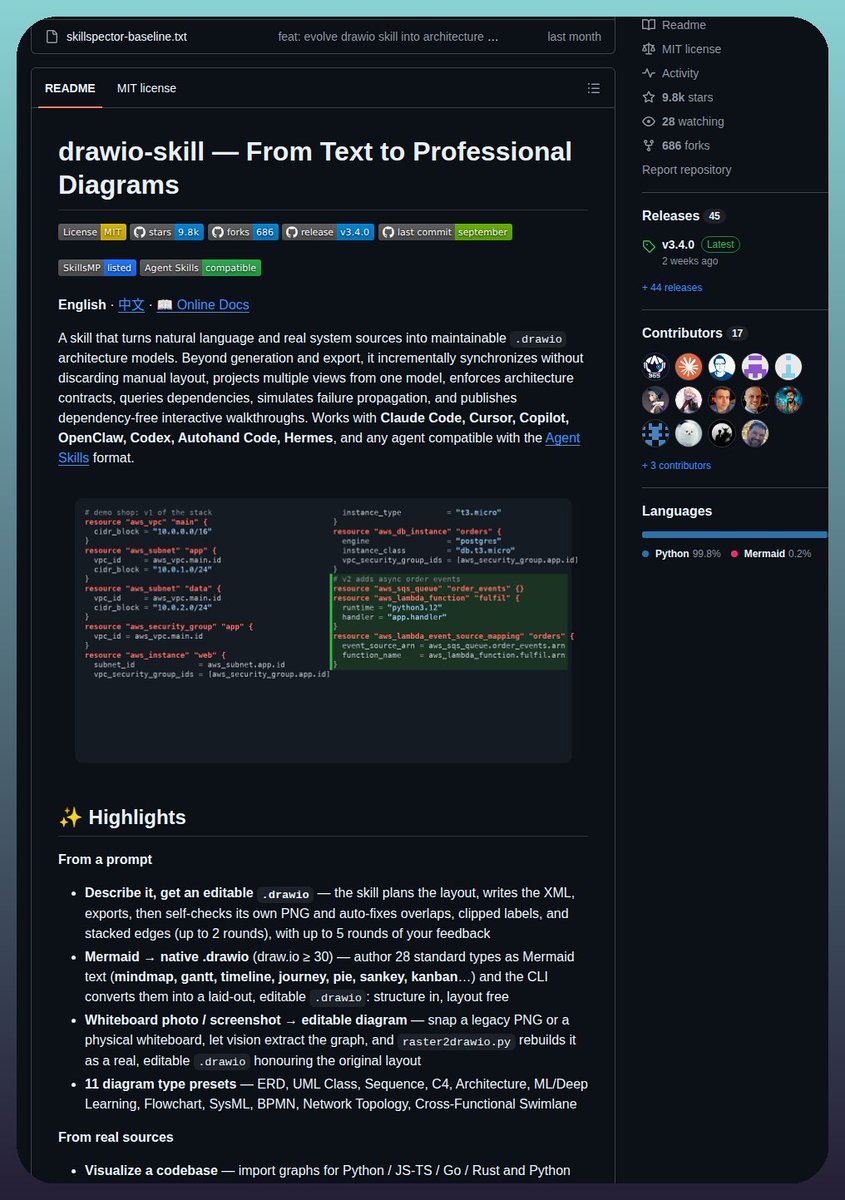845x1200 pixels.
Task: Click the GitHub stars 9.8k badge
Action: point(167,232)
